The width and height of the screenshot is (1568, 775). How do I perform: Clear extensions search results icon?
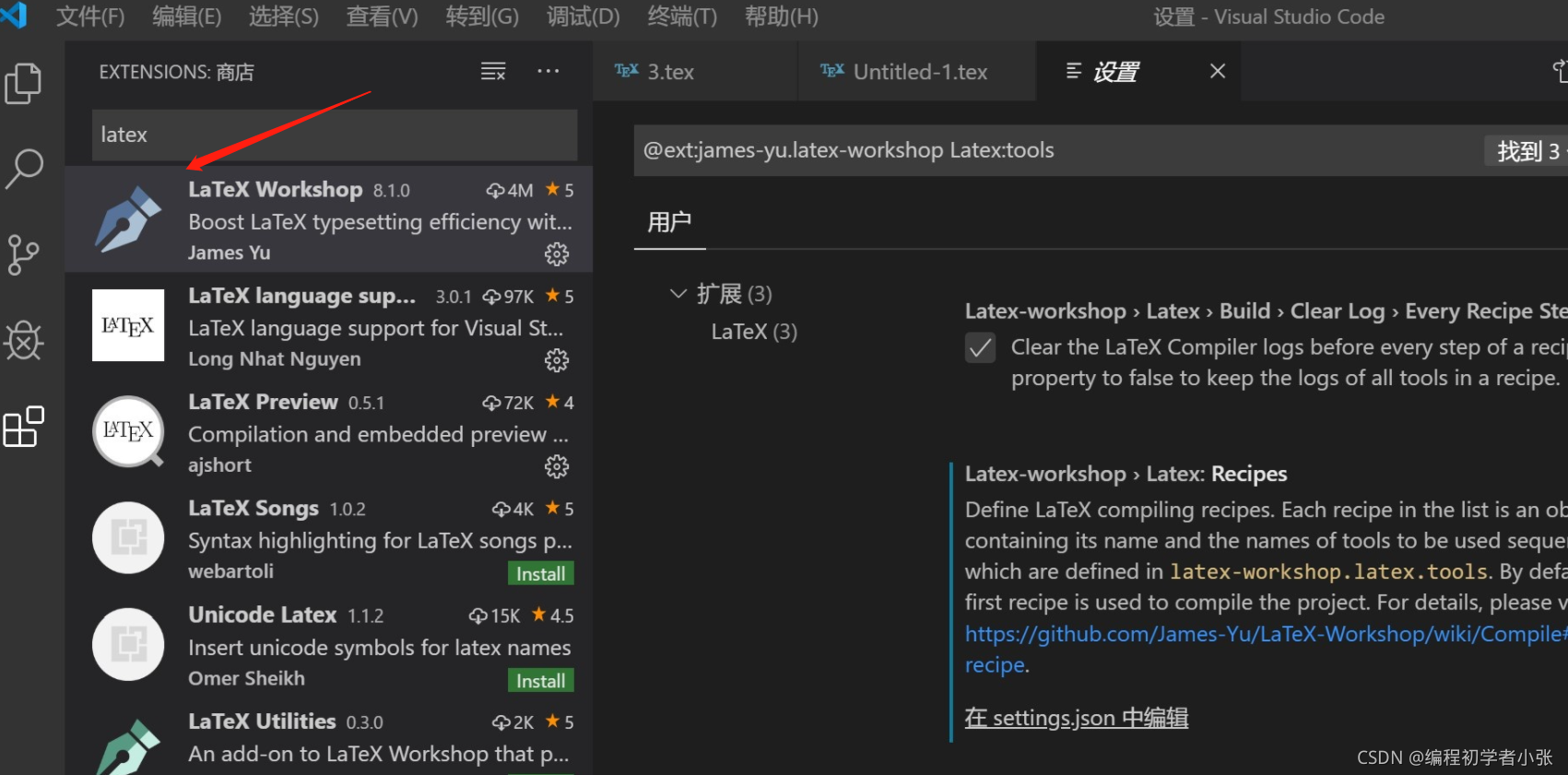(x=493, y=71)
